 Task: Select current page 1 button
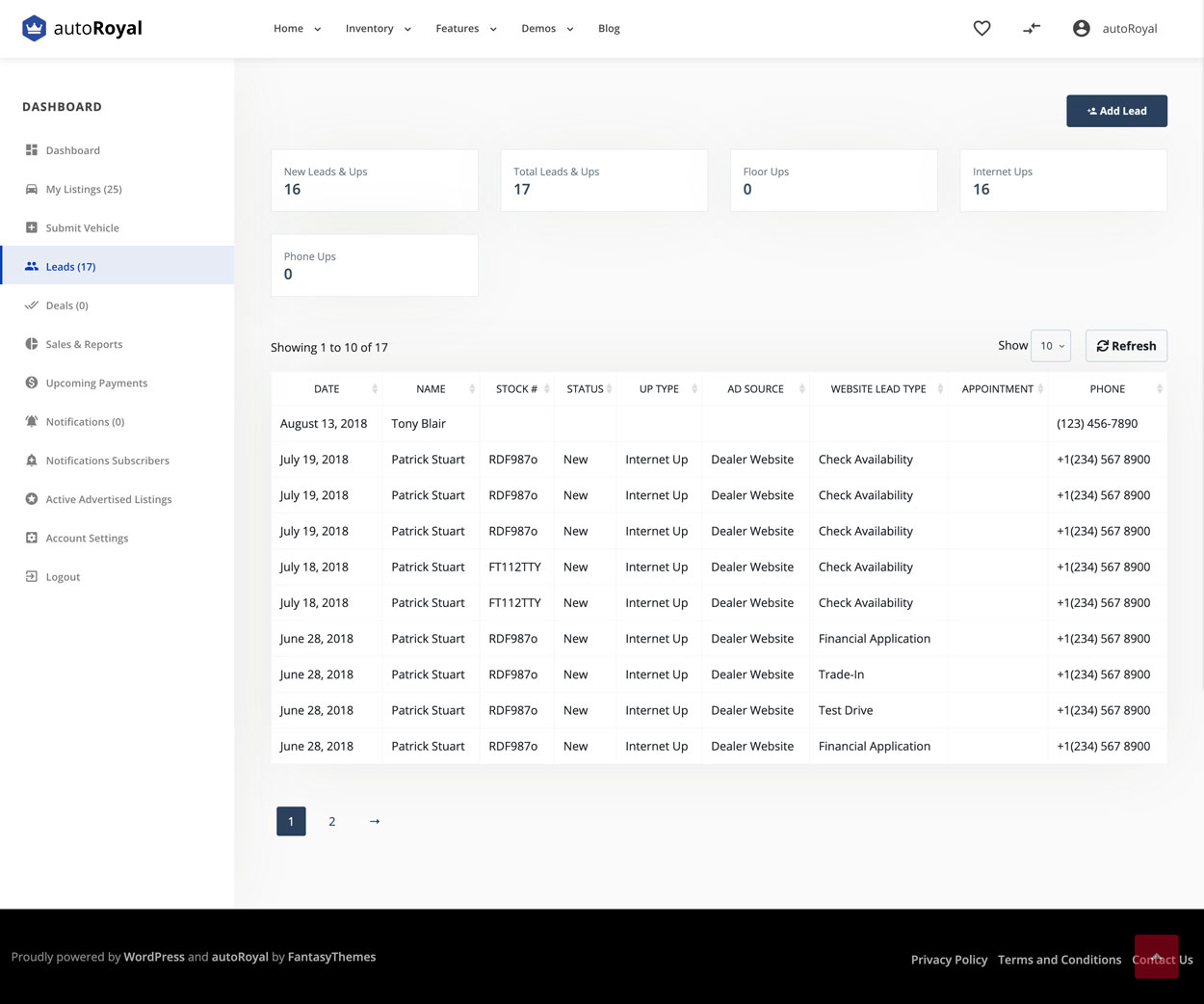(x=291, y=821)
